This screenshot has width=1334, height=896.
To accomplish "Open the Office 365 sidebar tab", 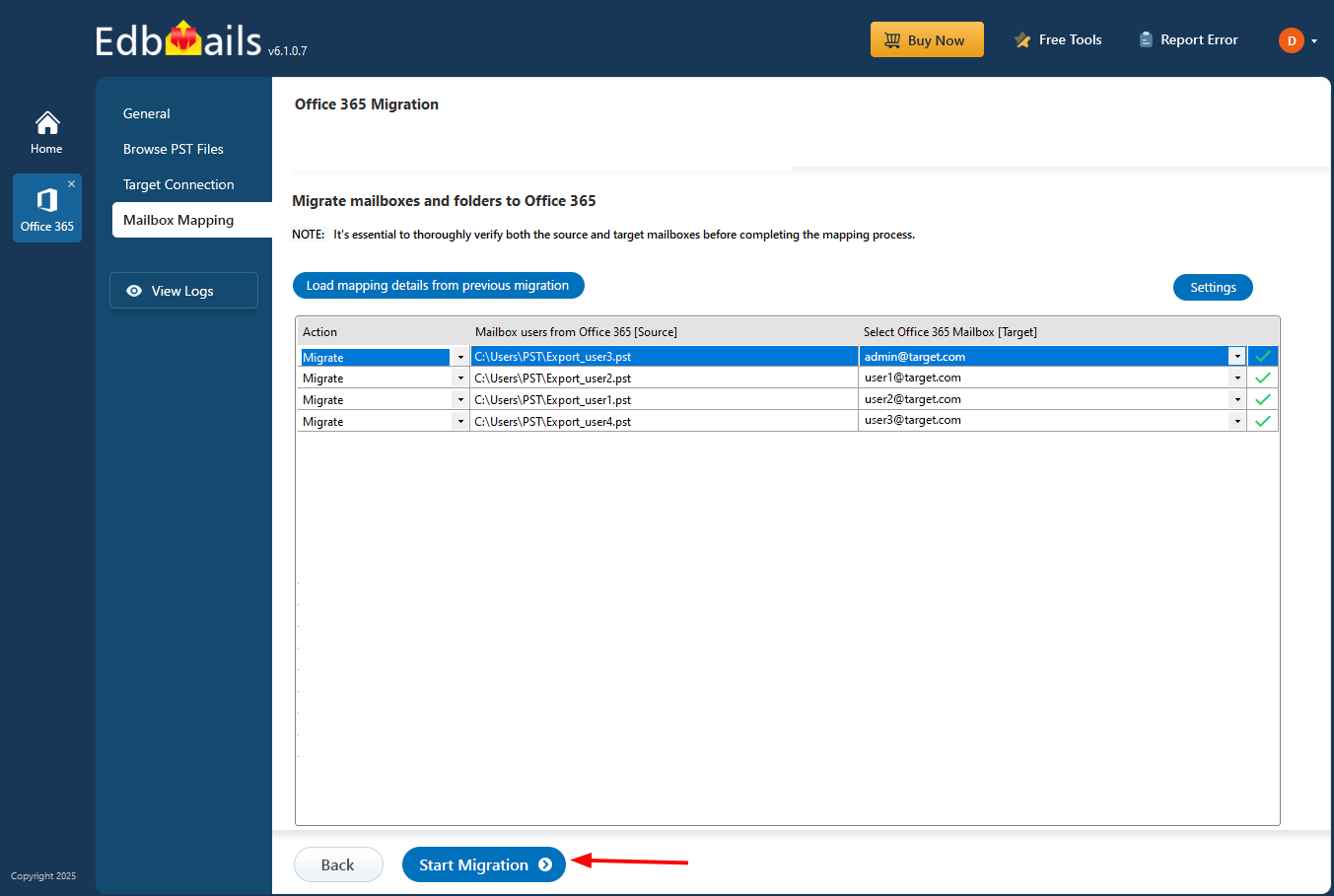I will tap(47, 208).
